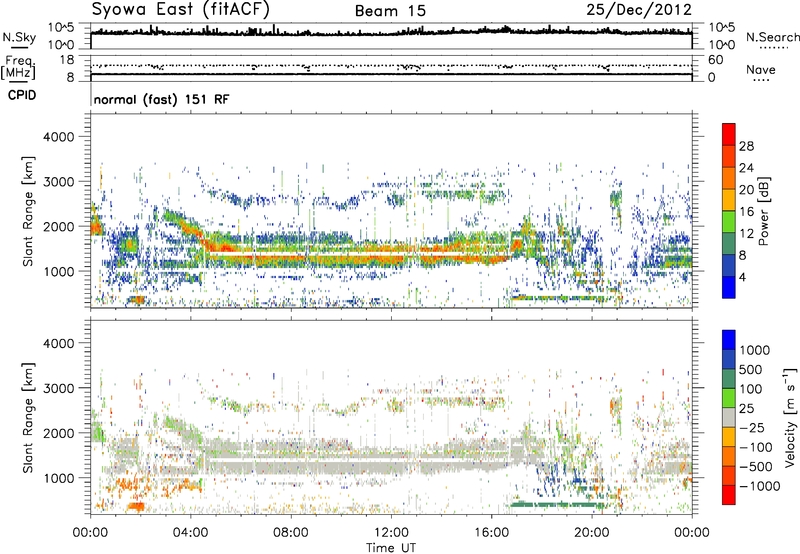Click the light green 12–16 dB Power segment
Viewport: 800px width, 554px height.
click(x=729, y=221)
